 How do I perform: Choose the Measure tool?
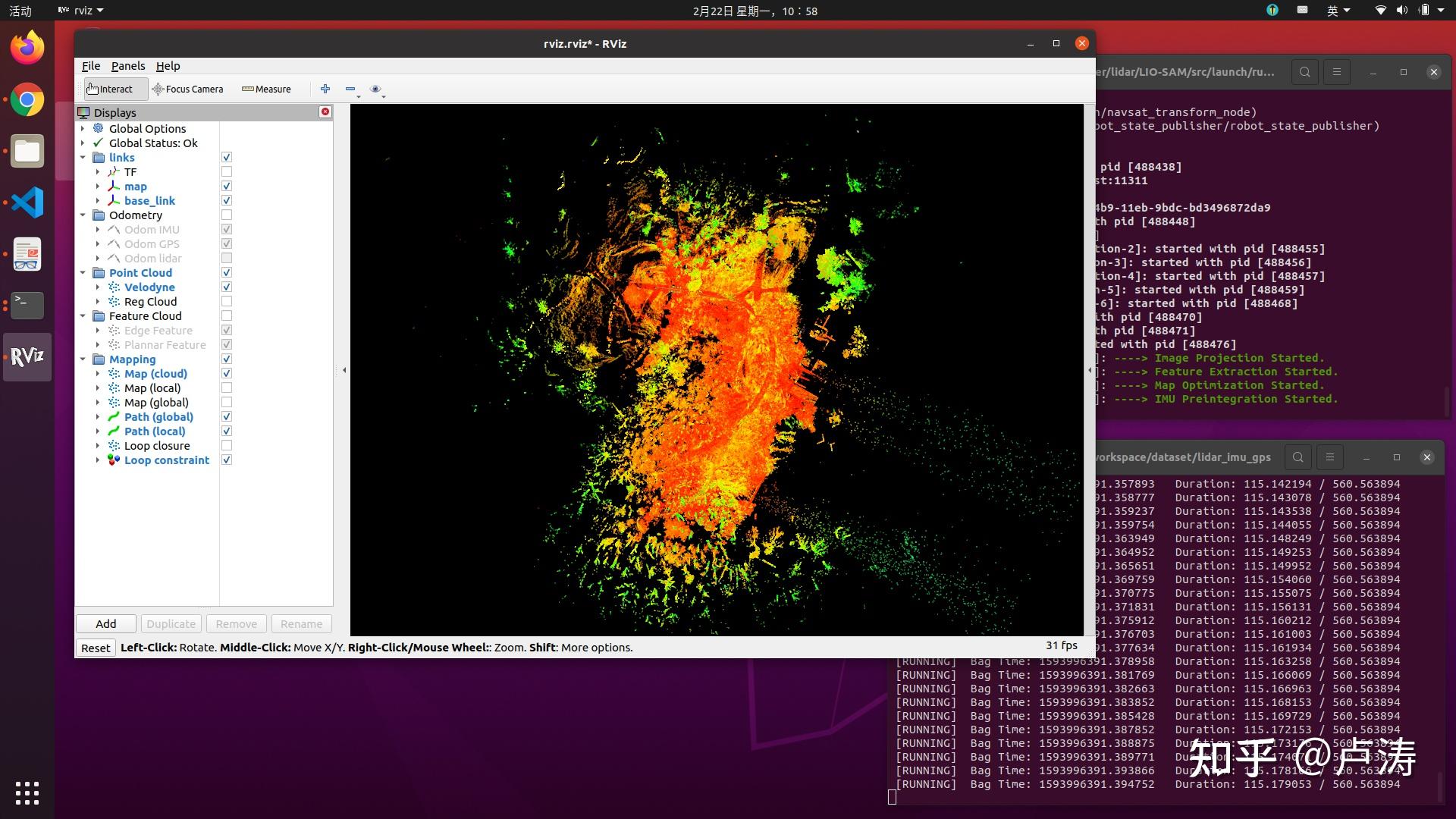266,89
